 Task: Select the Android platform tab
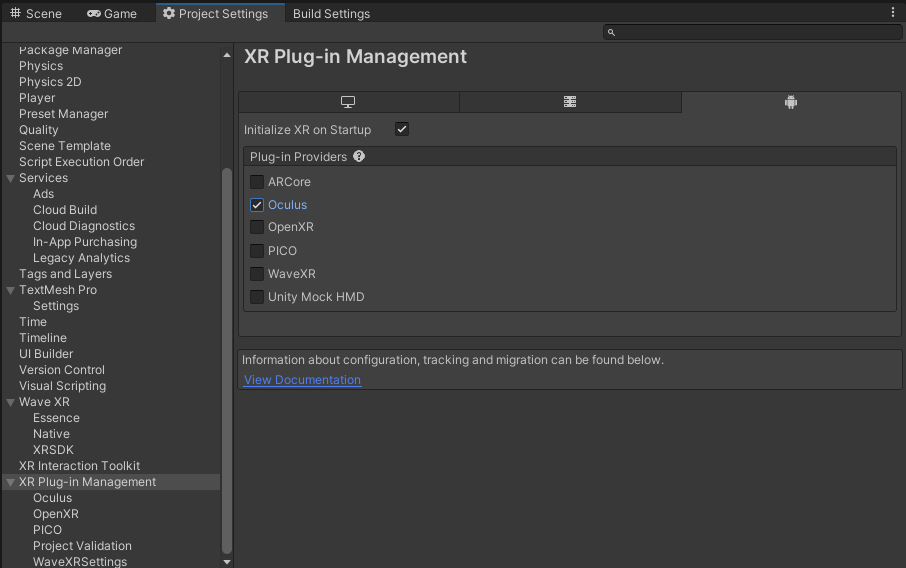(x=791, y=102)
